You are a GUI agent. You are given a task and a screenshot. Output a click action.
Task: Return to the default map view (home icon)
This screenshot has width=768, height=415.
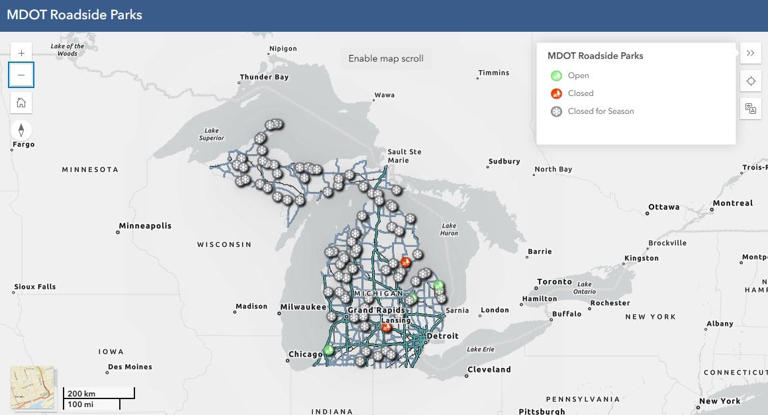(x=21, y=102)
